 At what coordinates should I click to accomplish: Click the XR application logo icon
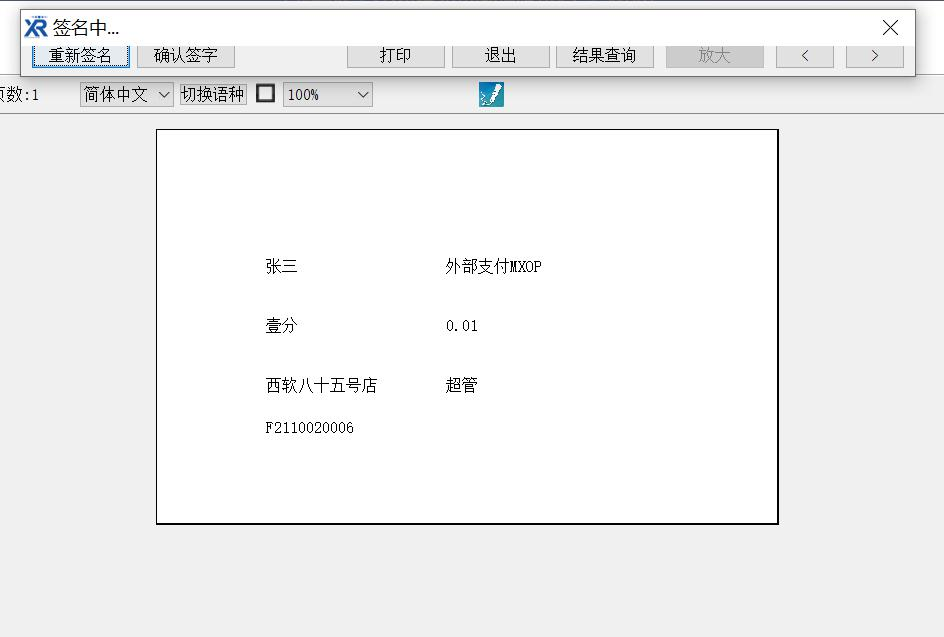coord(36,27)
